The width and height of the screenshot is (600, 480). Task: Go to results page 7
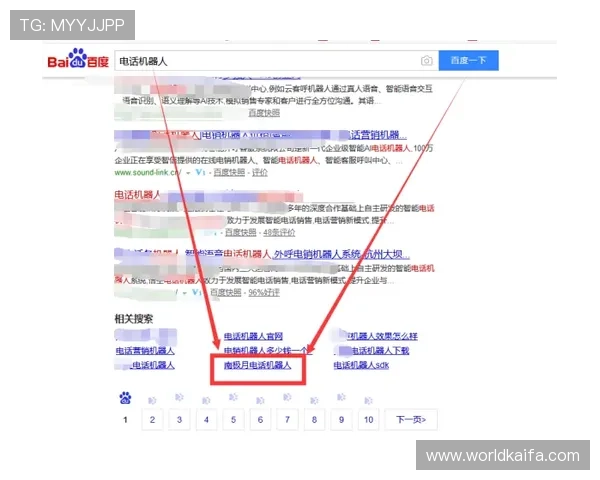[287, 420]
